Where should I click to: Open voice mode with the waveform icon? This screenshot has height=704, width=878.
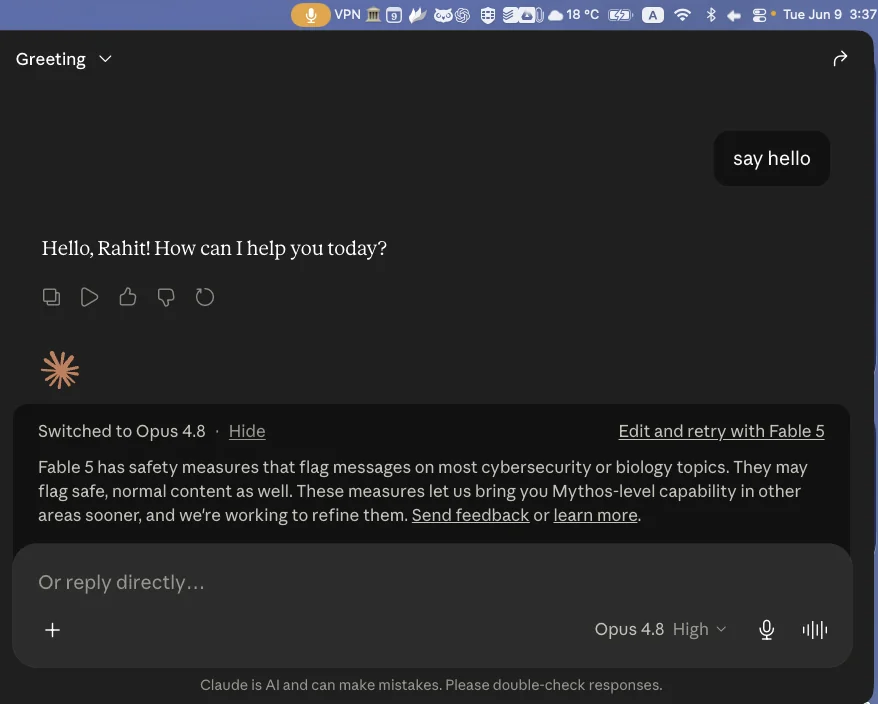pyautogui.click(x=815, y=630)
